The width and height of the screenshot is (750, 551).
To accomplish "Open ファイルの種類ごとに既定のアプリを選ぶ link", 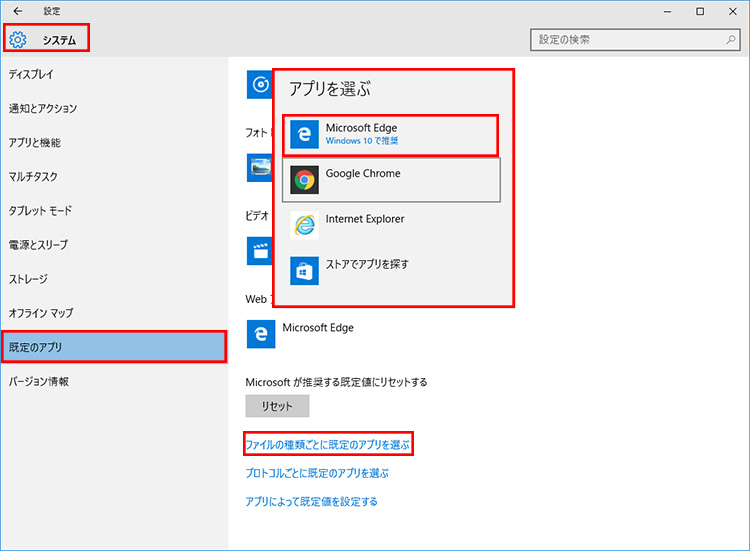I will coord(328,443).
